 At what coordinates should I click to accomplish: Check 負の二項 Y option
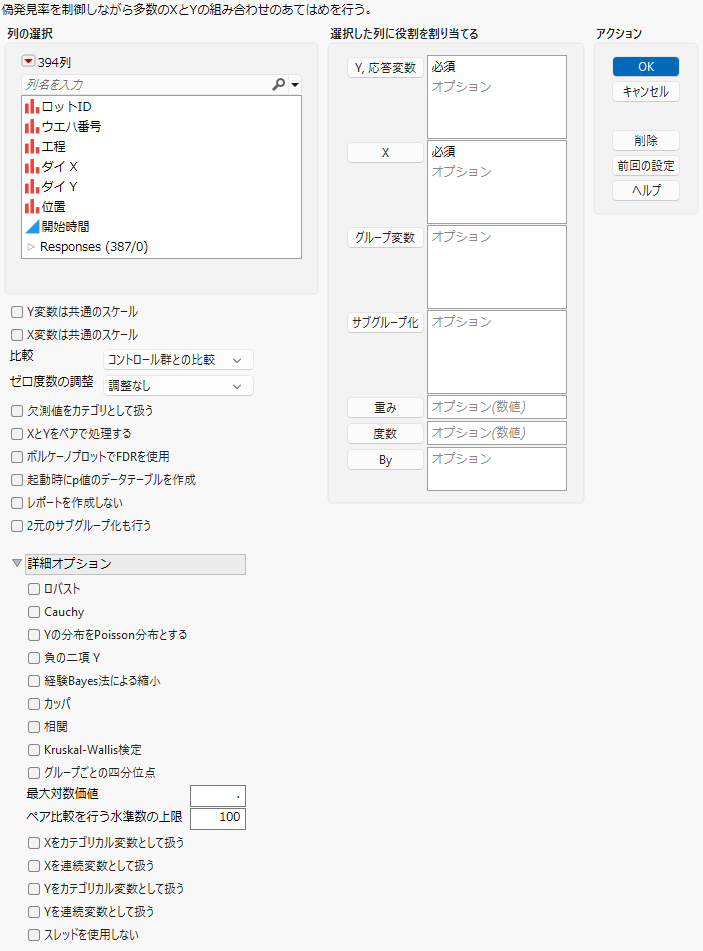click(x=34, y=658)
